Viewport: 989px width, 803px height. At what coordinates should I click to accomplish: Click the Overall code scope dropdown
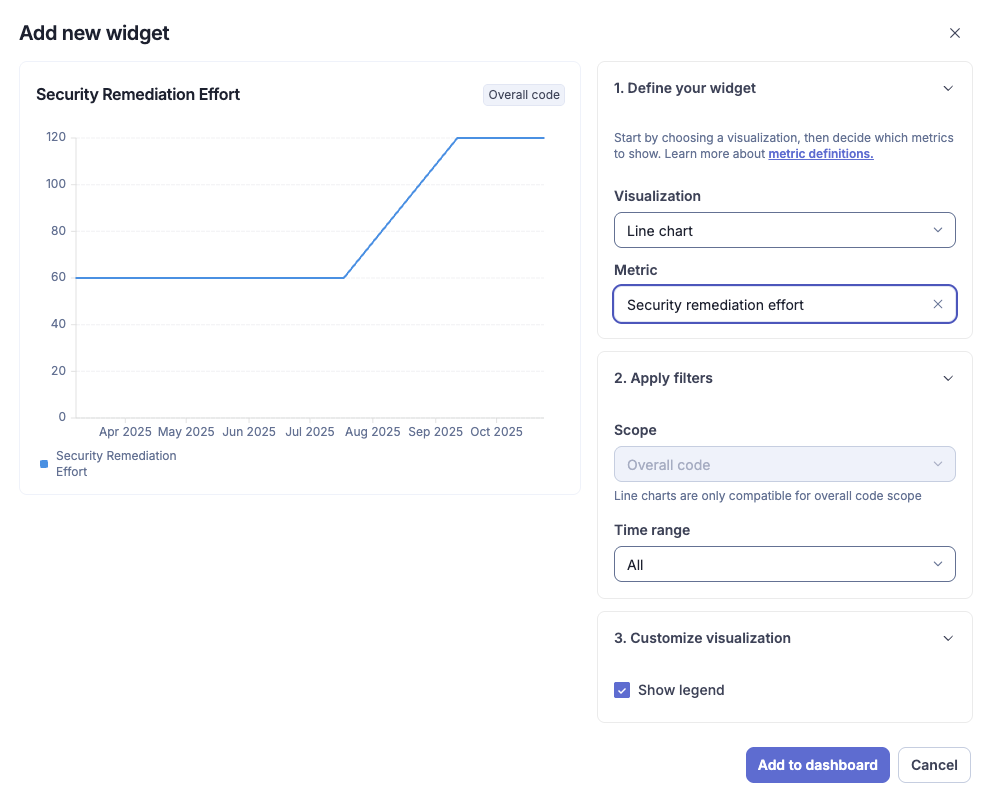(x=784, y=464)
